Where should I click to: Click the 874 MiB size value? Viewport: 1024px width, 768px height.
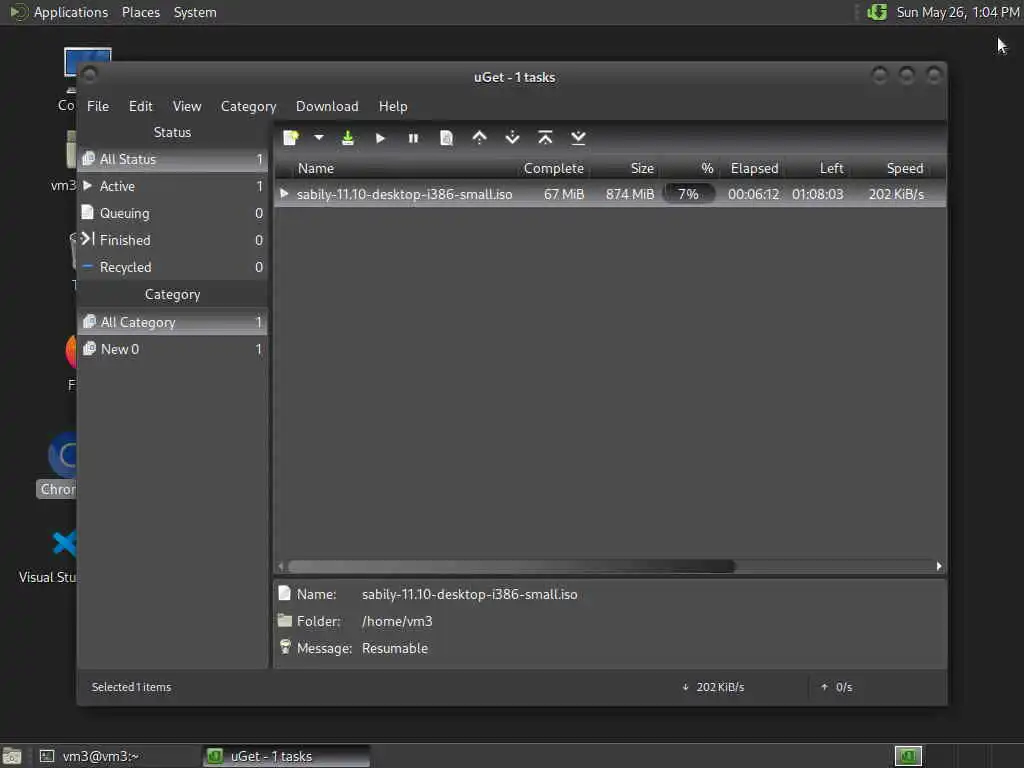tap(630, 194)
